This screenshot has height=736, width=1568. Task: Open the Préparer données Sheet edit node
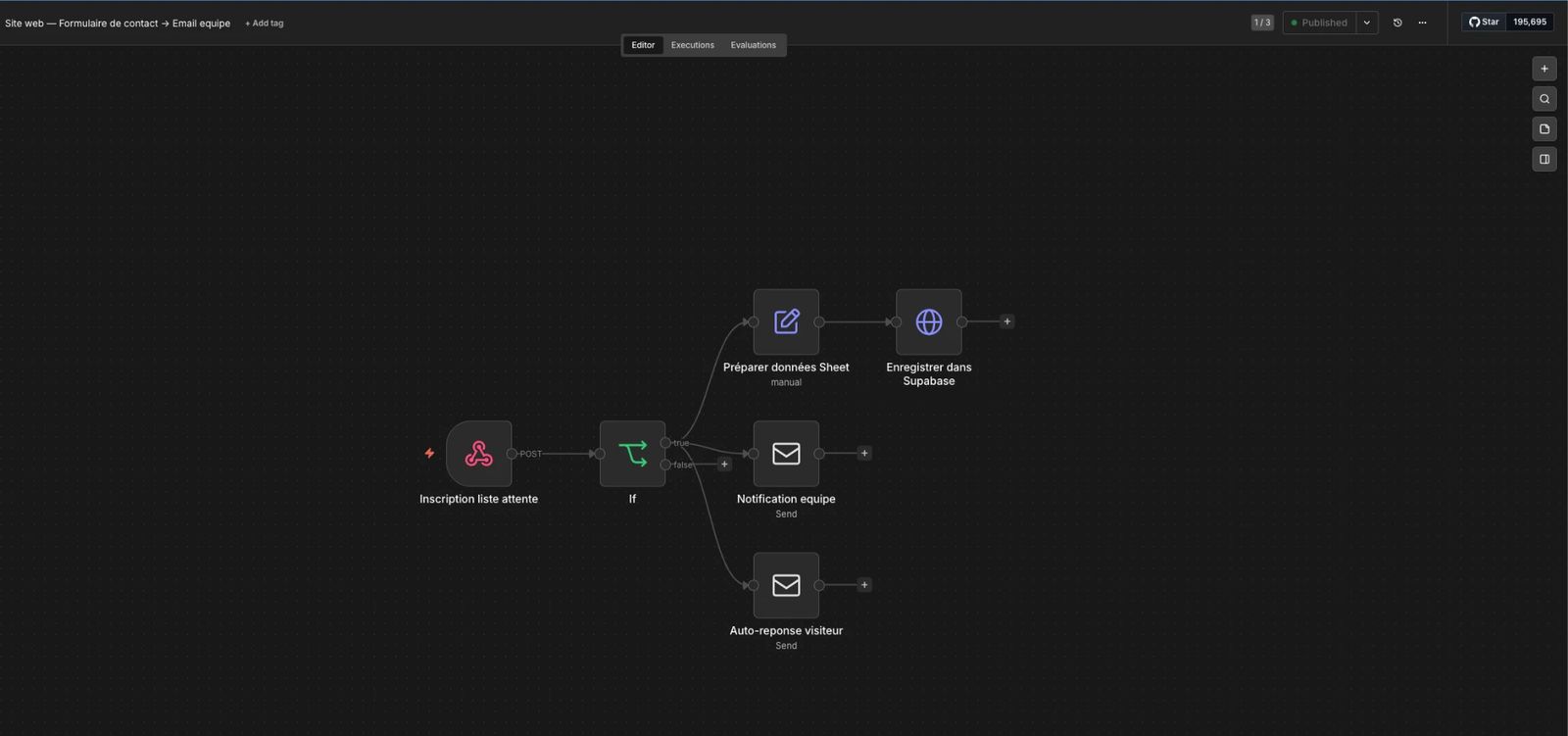pyautogui.click(x=786, y=321)
